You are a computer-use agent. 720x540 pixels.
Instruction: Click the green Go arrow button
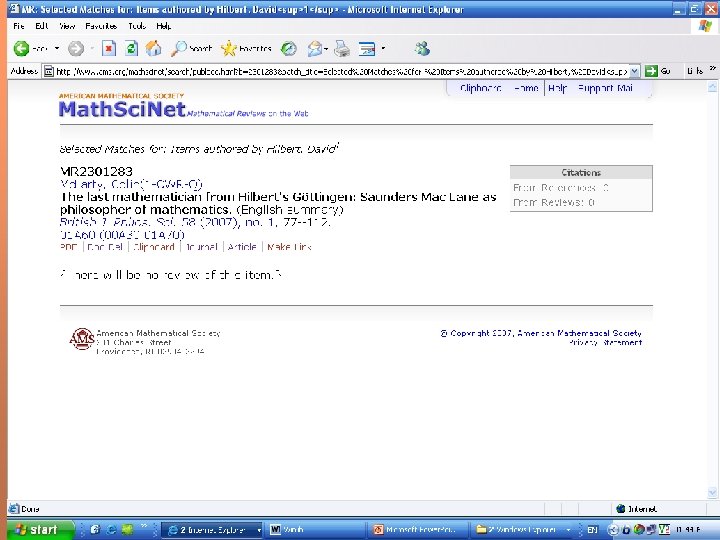click(x=651, y=71)
